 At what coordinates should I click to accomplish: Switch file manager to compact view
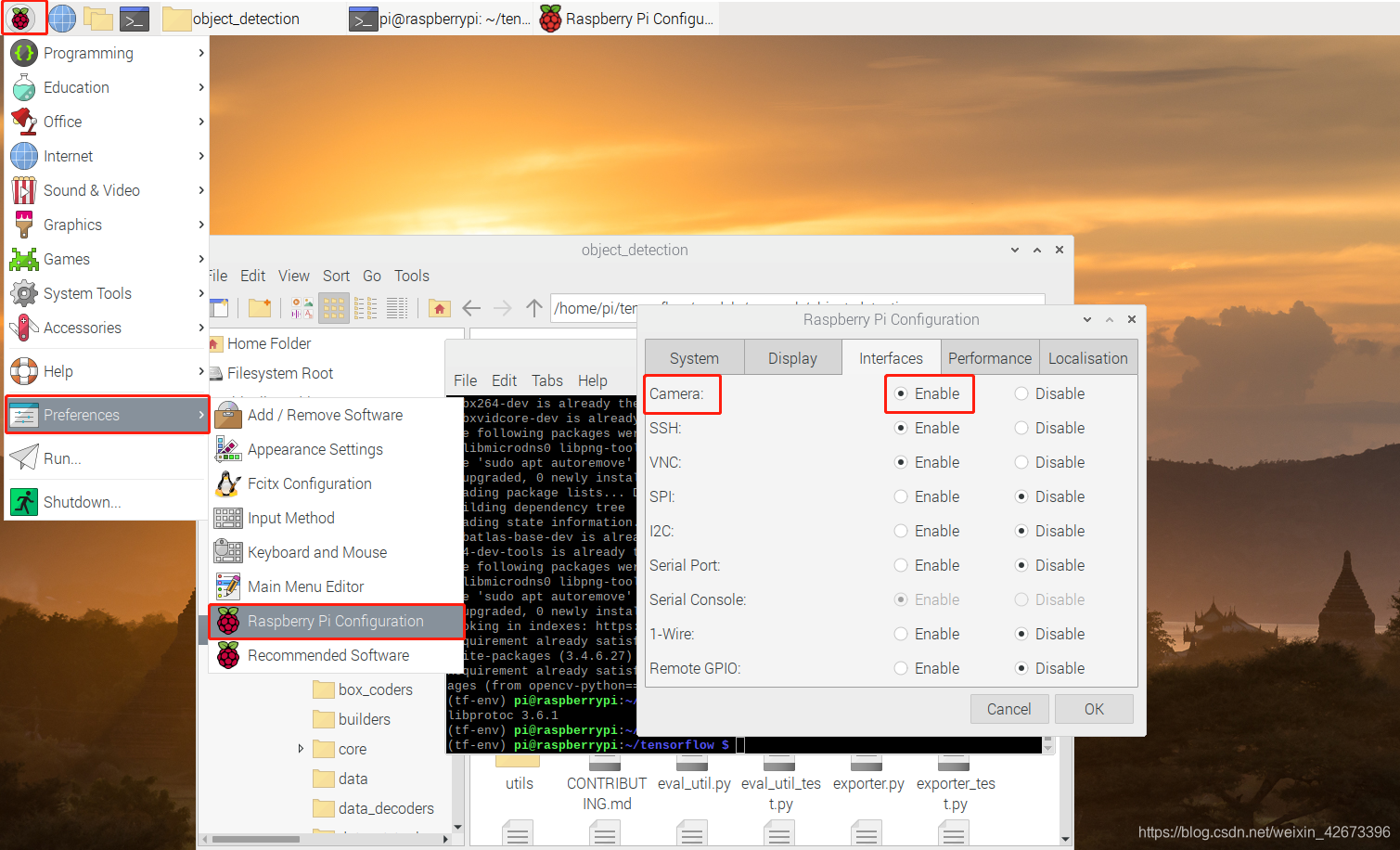pos(366,308)
